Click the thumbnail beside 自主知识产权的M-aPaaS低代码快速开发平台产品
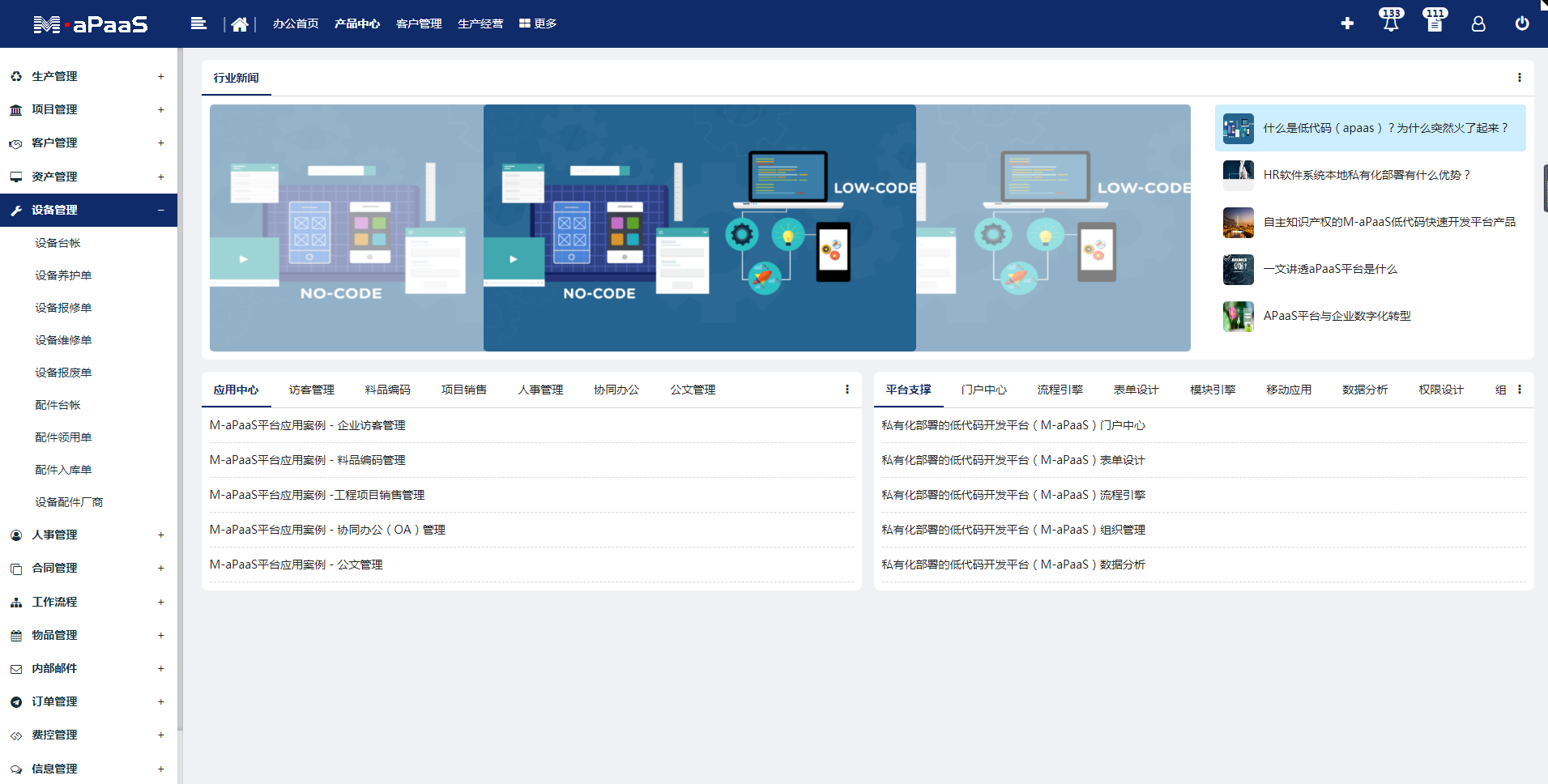Image resolution: width=1548 pixels, height=784 pixels. point(1238,223)
